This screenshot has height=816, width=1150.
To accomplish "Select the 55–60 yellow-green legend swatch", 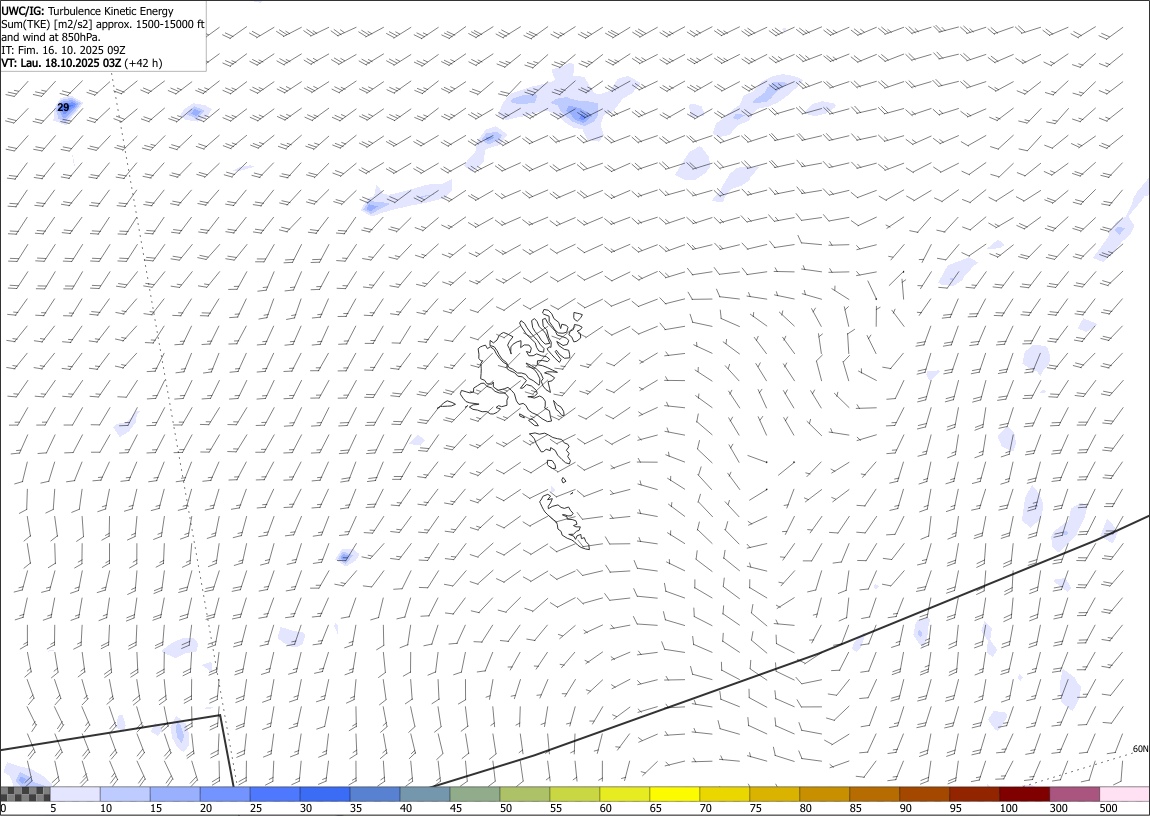I will (574, 794).
